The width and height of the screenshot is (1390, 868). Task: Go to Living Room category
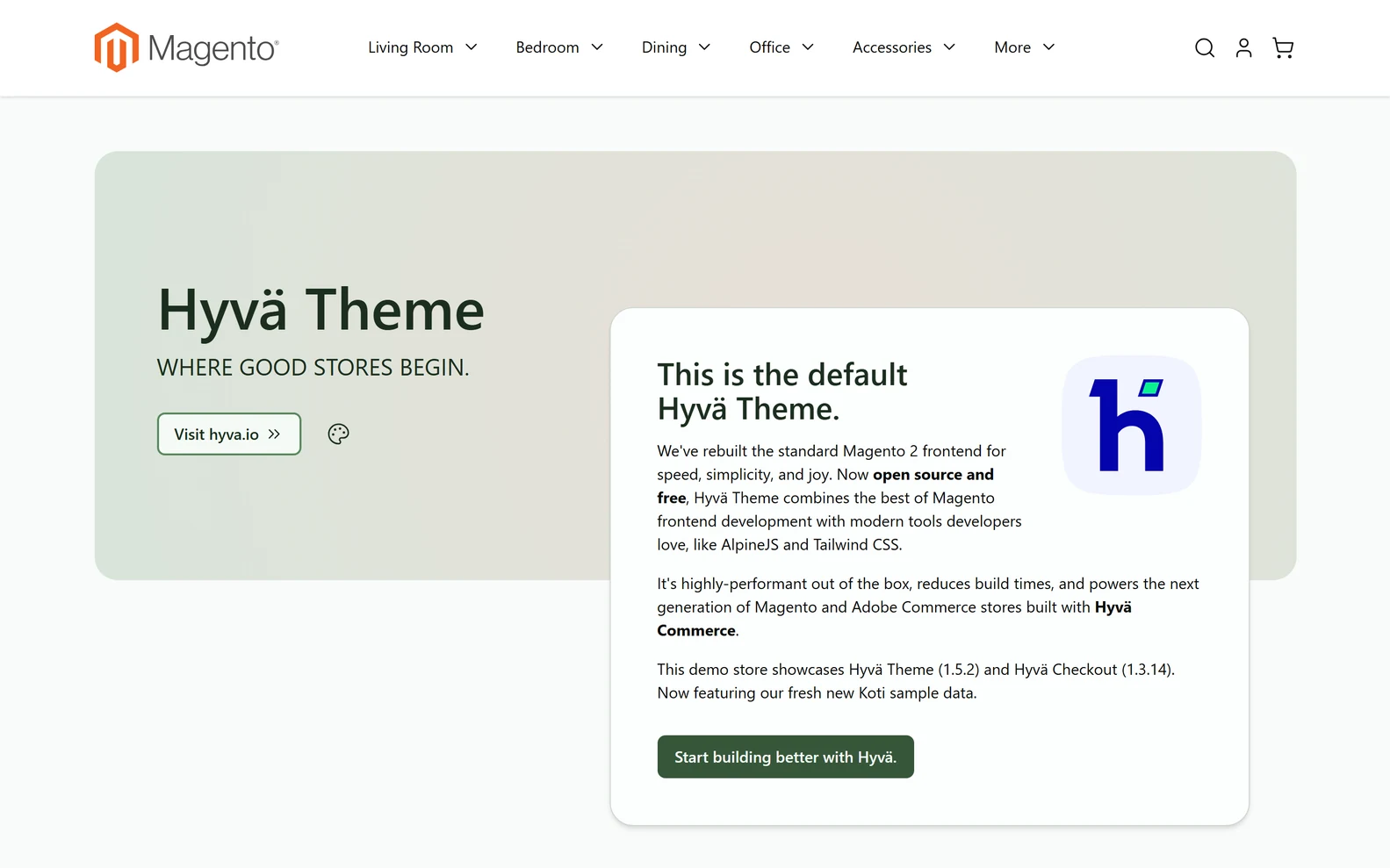411,47
